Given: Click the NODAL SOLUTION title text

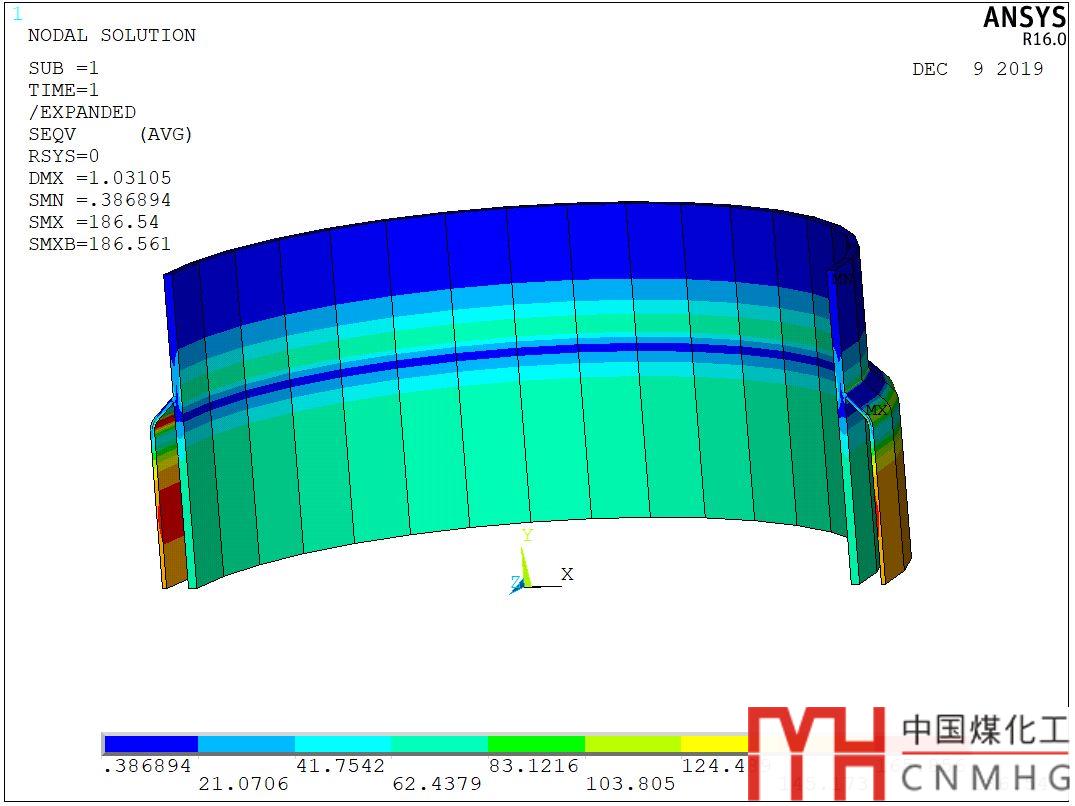Looking at the screenshot, I should [112, 35].
